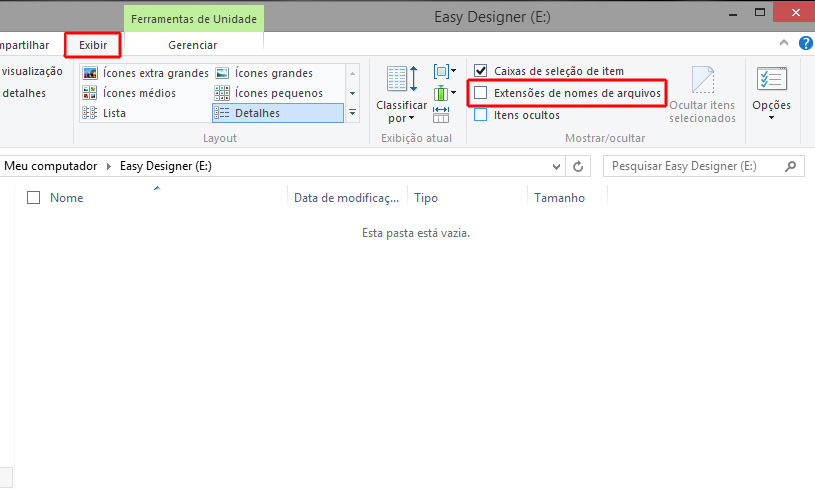Select the Ícones extra grandes layout
Screen dimensions: 815x490
coord(146,73)
